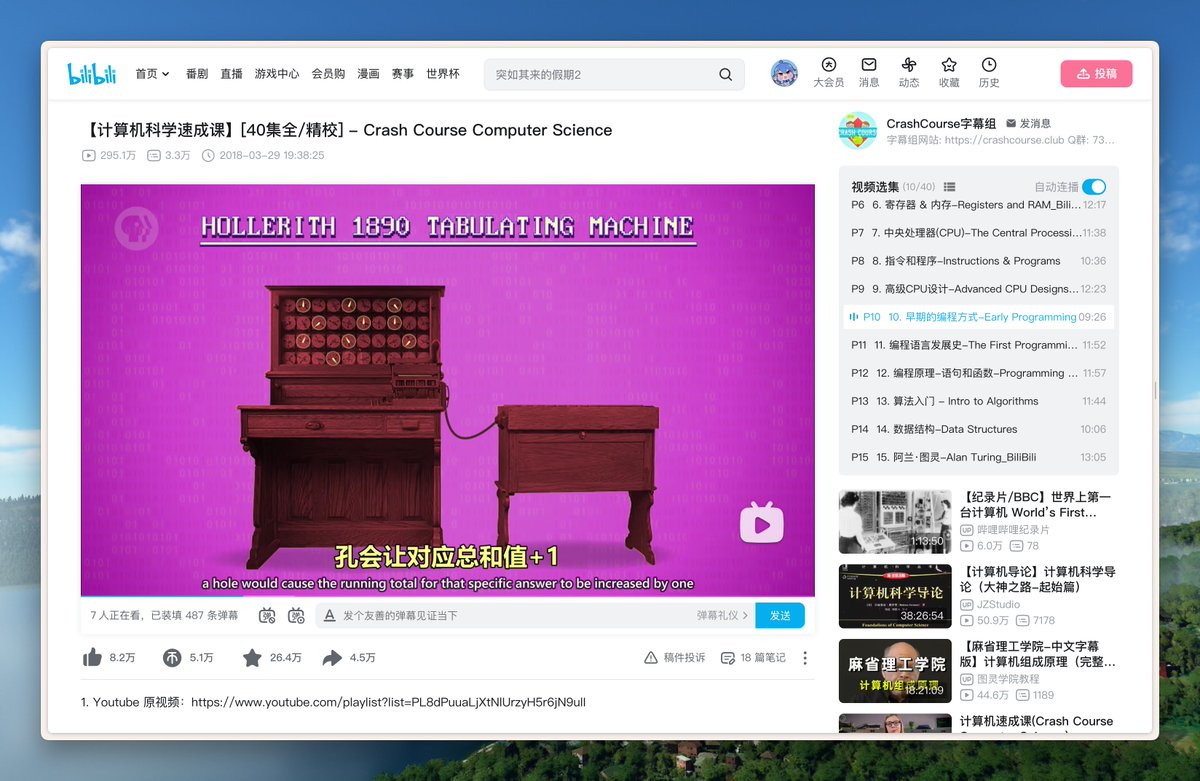Open 【麻省理工学院-中文字幕版】 video title
The image size is (1200, 781).
(1037, 654)
